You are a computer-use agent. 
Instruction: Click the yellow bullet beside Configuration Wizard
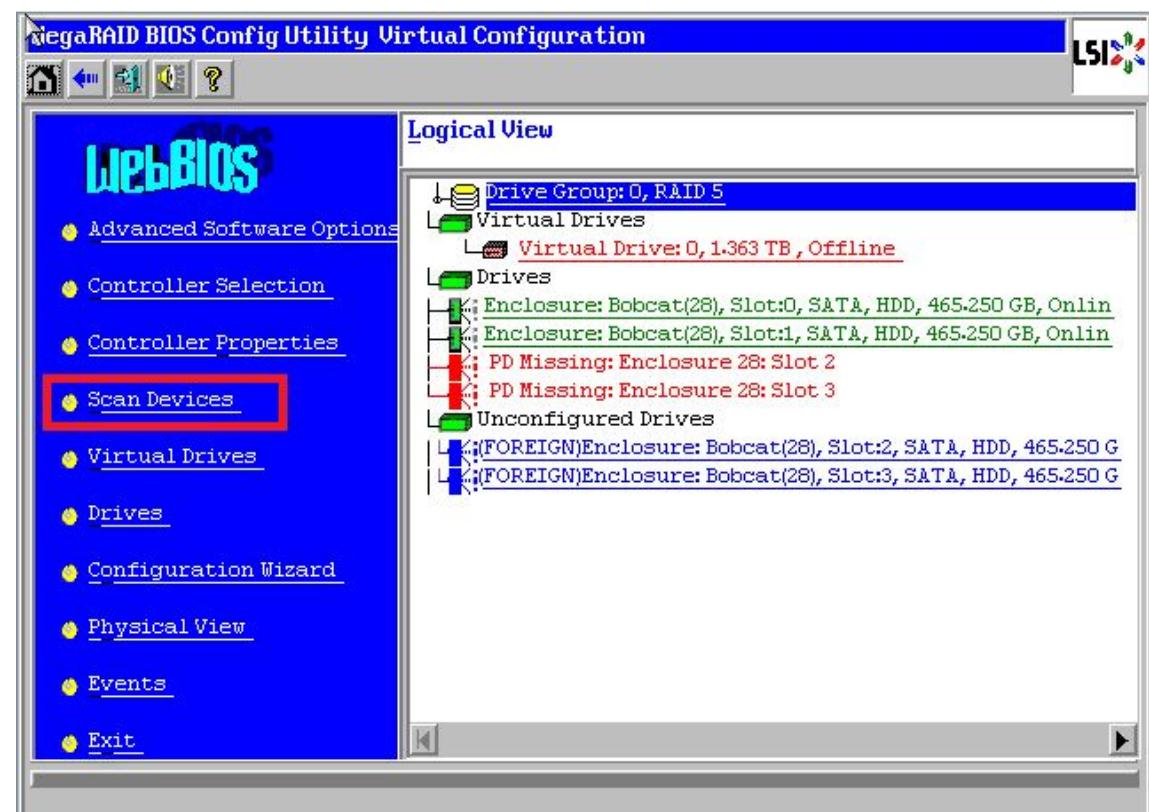click(70, 573)
